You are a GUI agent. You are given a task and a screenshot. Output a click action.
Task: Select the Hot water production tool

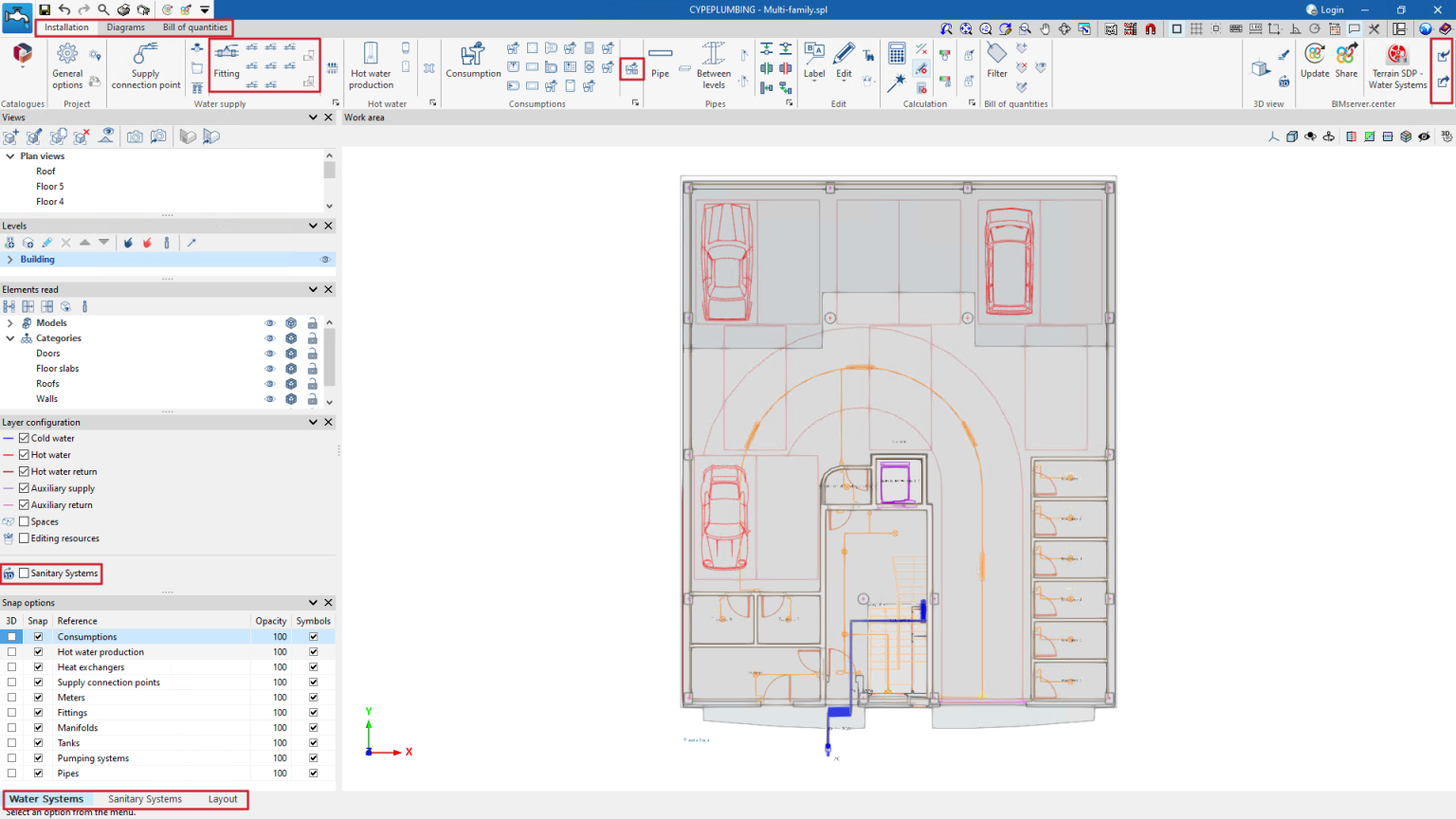pos(371,65)
